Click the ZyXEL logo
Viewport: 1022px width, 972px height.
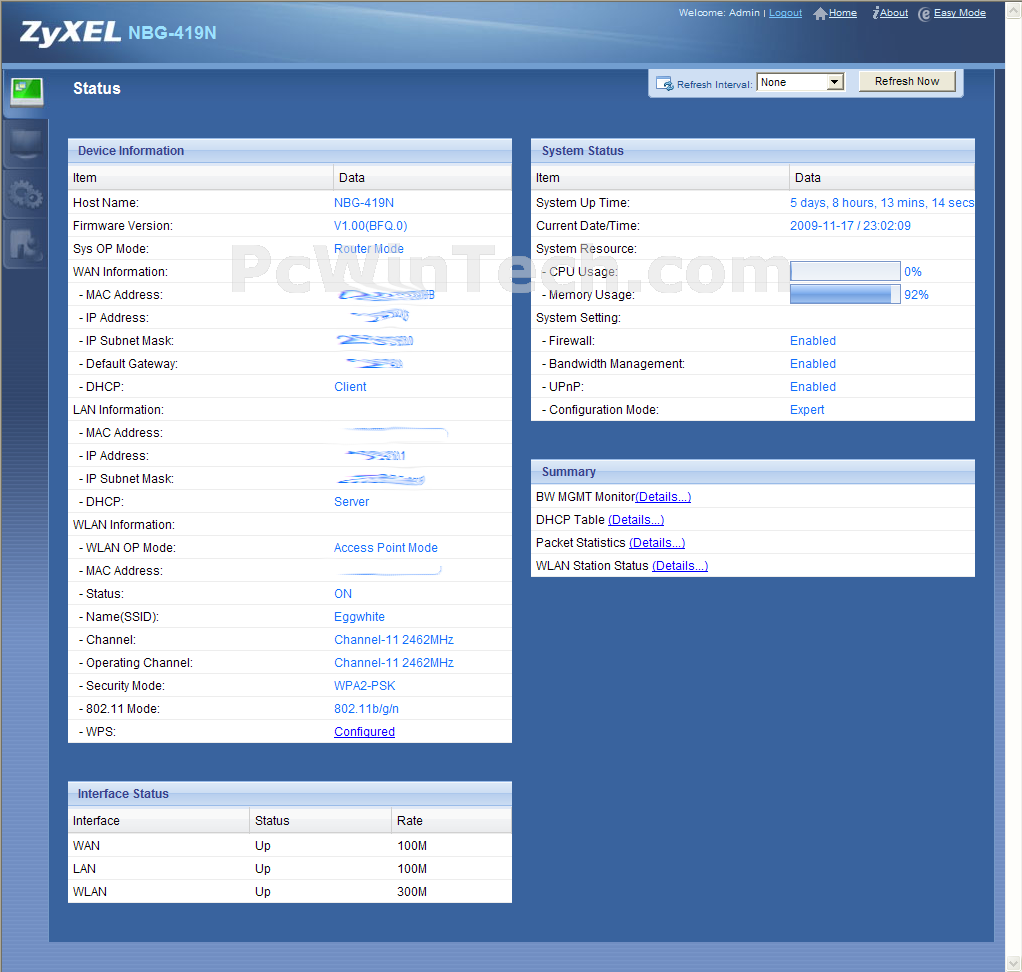70,33
